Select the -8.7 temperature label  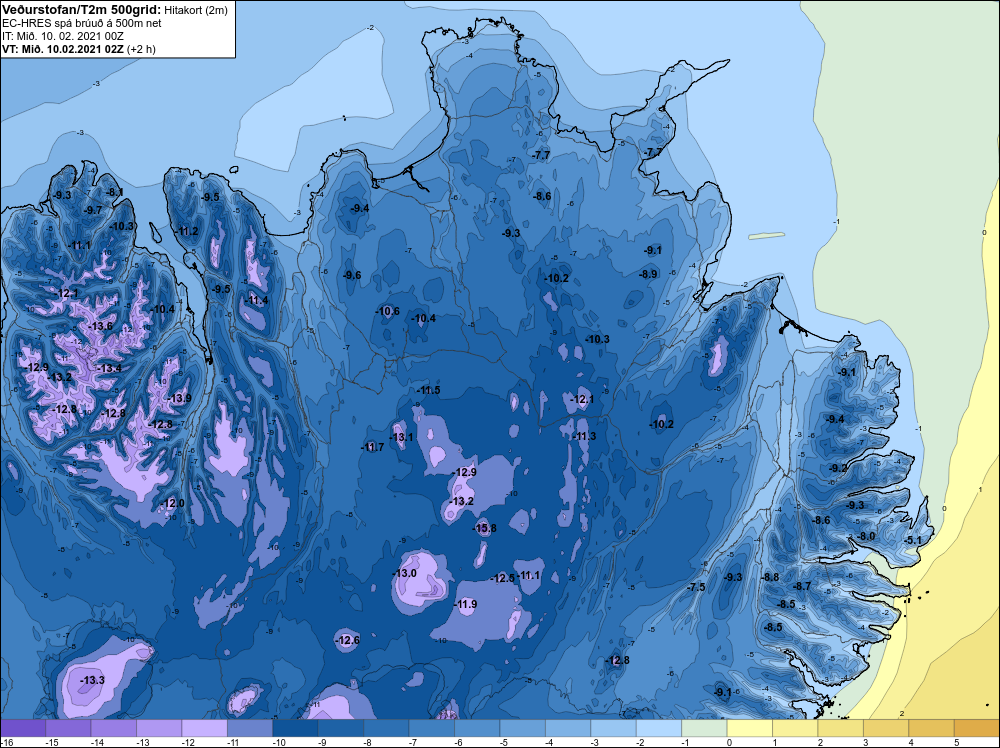point(802,586)
